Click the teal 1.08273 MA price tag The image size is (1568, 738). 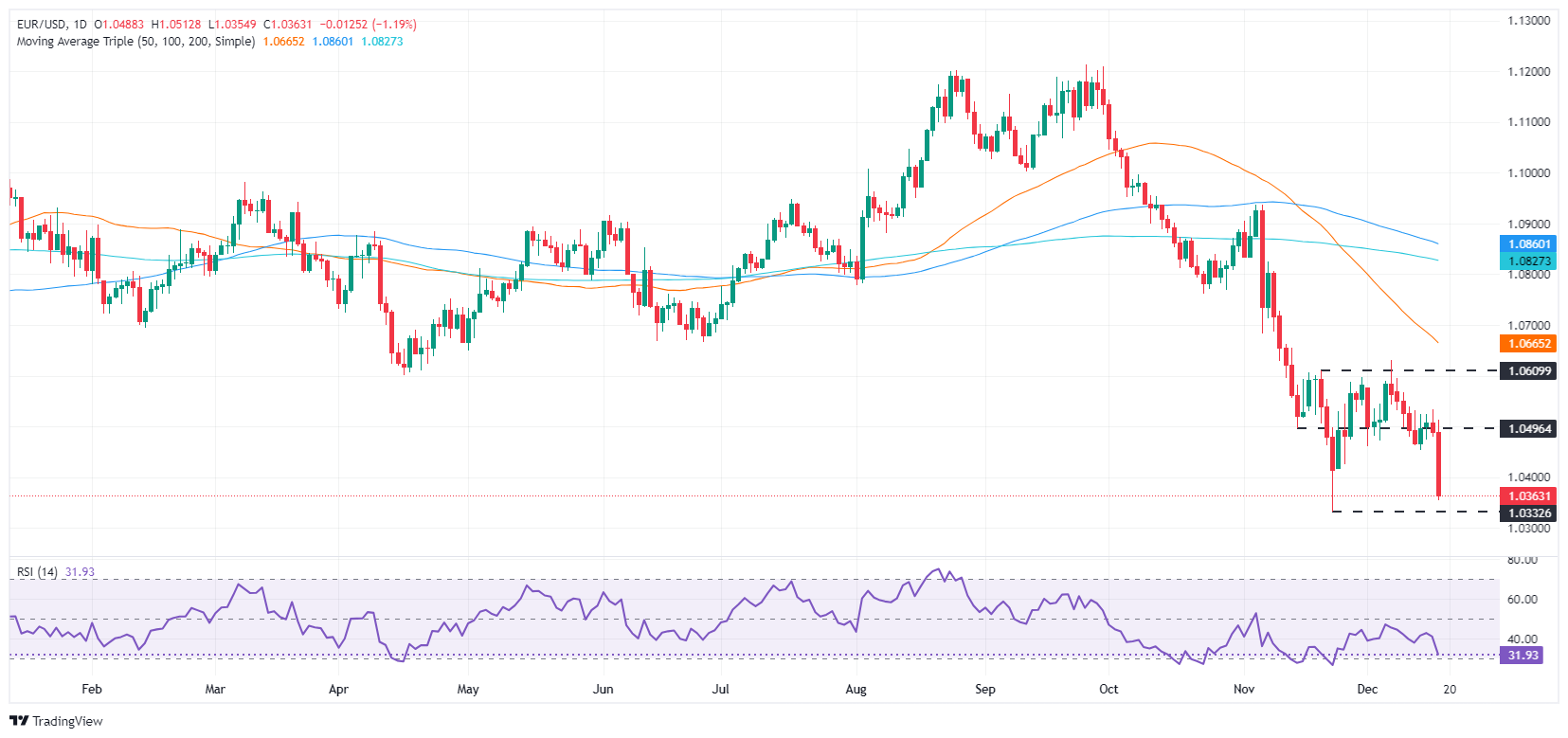click(1529, 261)
